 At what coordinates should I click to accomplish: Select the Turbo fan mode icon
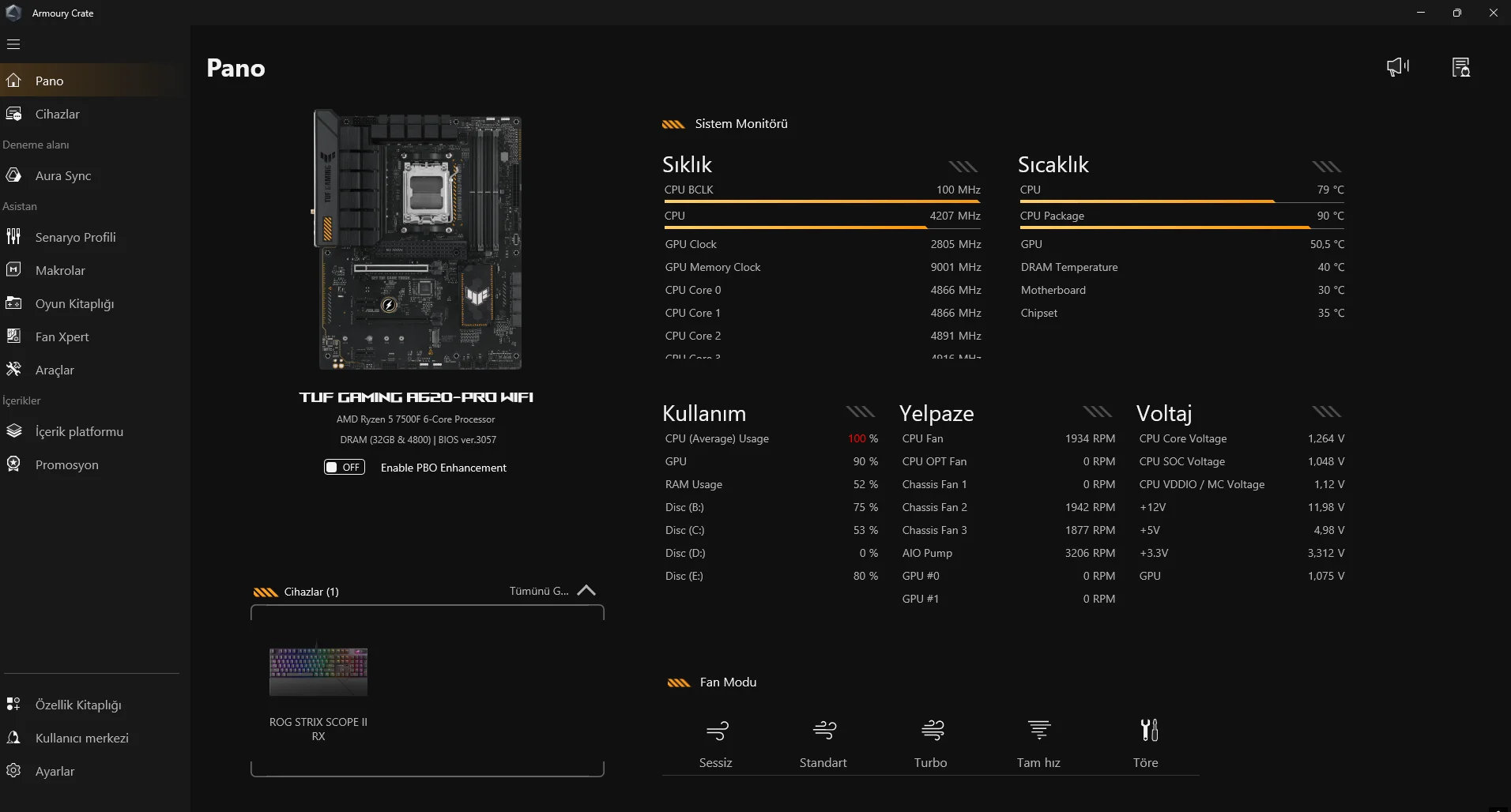933,730
